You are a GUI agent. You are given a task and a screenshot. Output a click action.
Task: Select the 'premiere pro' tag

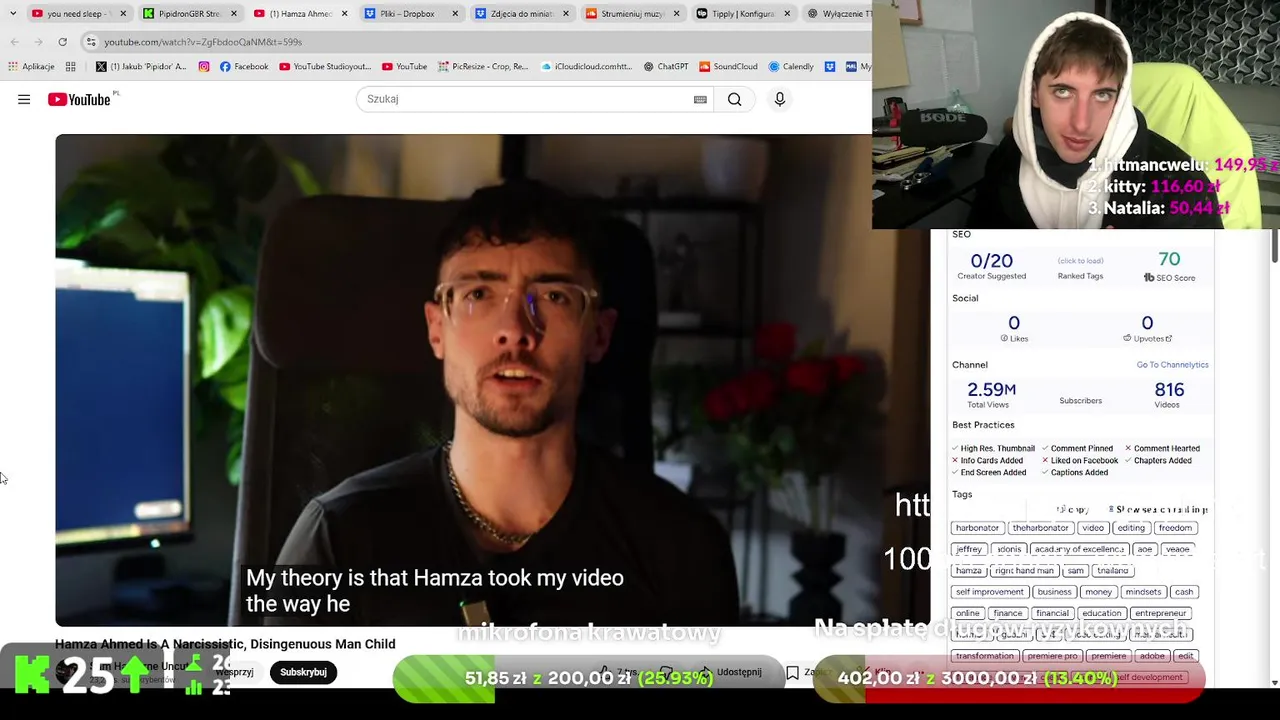coord(1052,656)
